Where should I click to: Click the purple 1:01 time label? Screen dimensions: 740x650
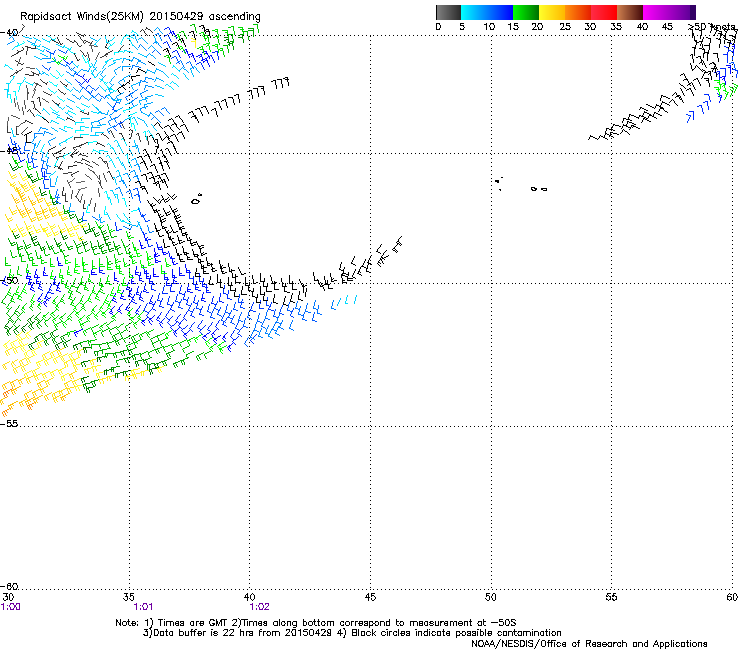click(x=143, y=607)
